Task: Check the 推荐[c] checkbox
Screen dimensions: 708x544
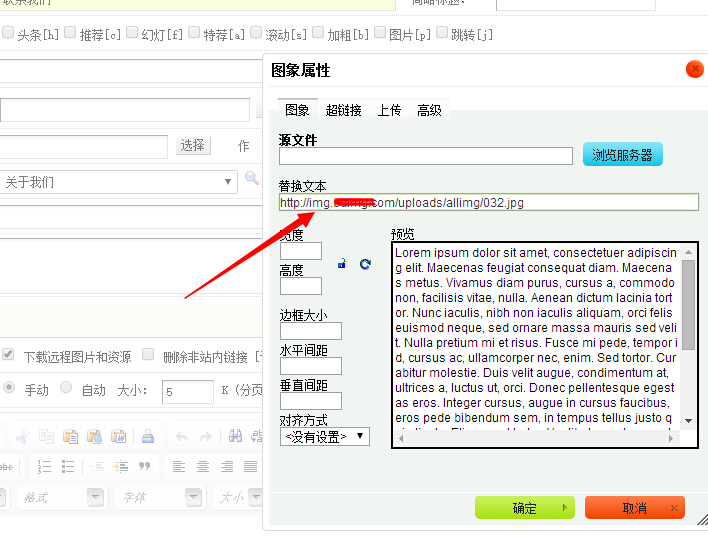Action: click(70, 32)
